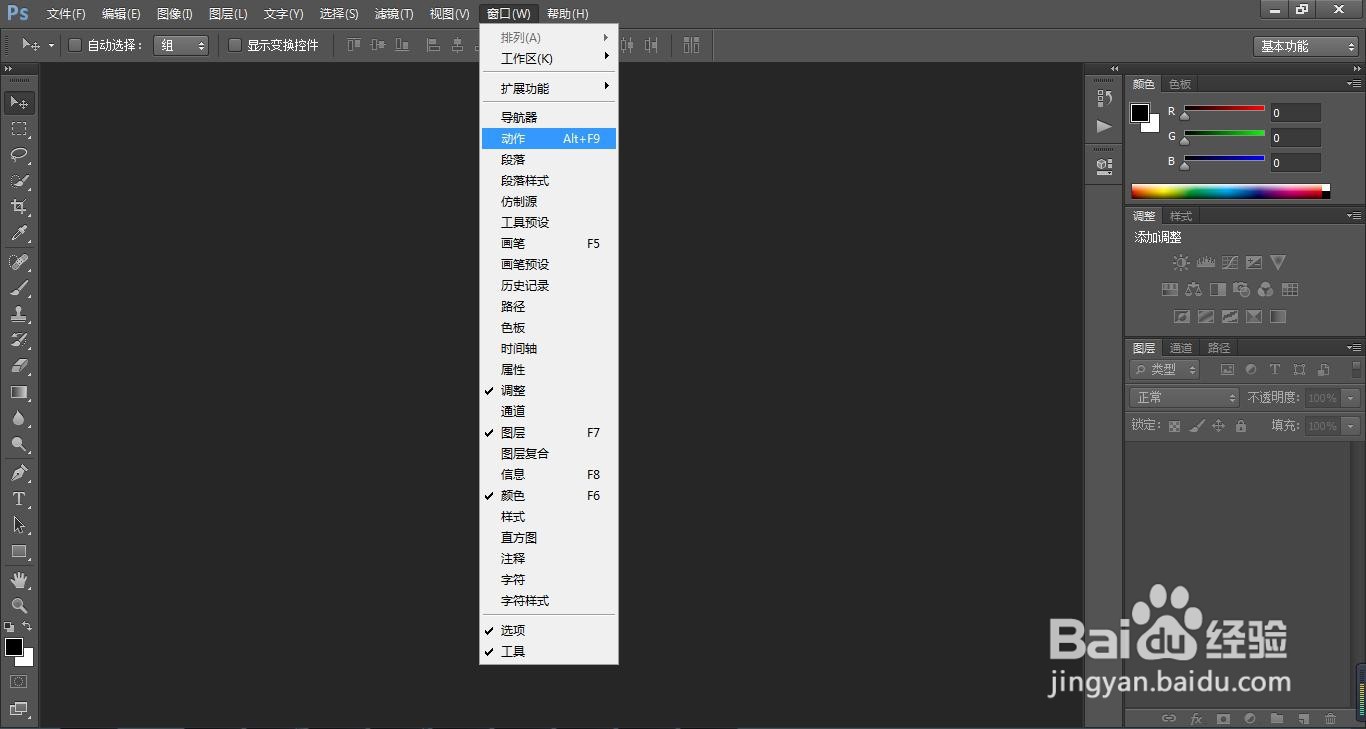
Task: Select the Zoom tool
Action: pos(18,606)
